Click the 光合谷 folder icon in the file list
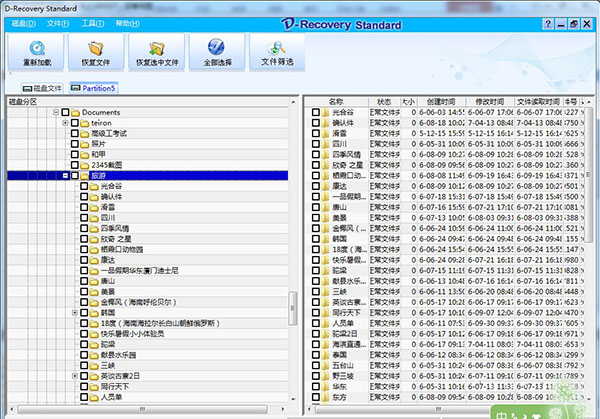600x419 pixels. click(x=326, y=112)
